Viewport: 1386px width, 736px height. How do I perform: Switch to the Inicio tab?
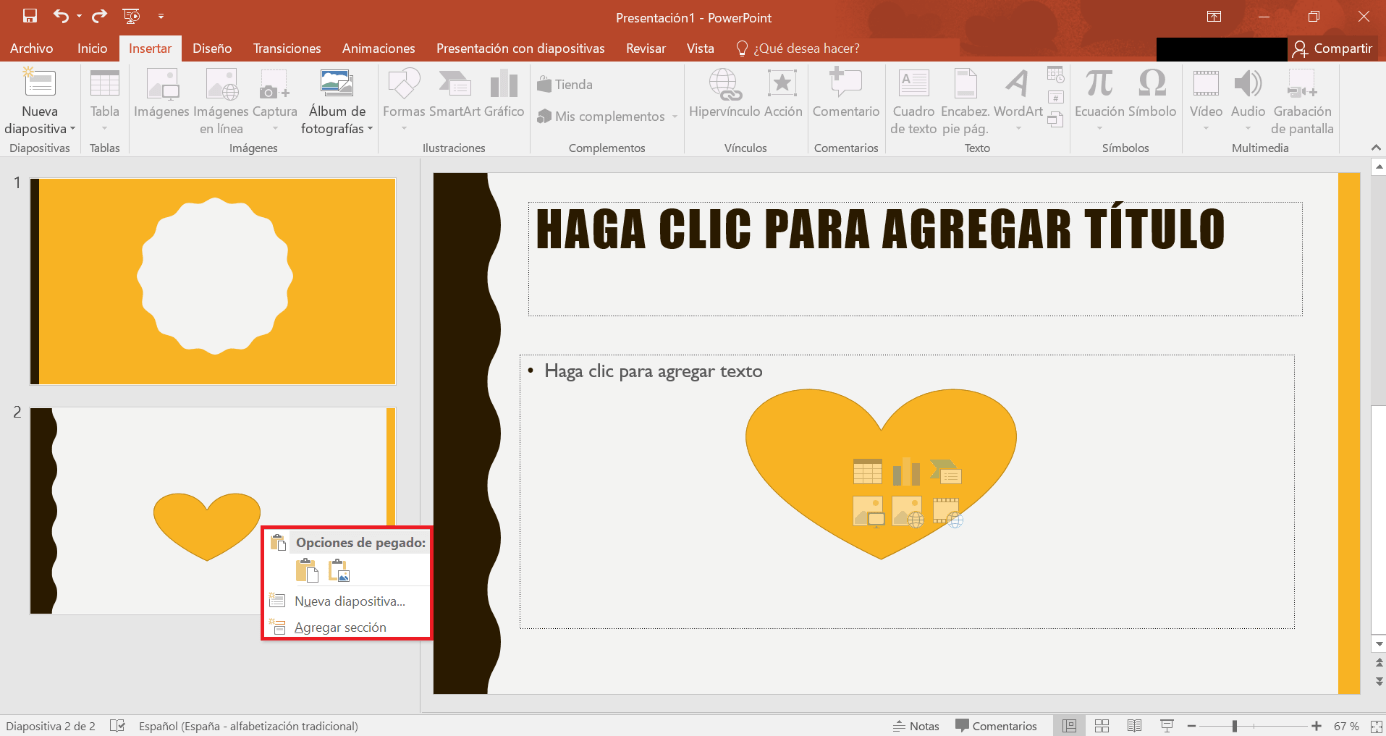point(92,48)
